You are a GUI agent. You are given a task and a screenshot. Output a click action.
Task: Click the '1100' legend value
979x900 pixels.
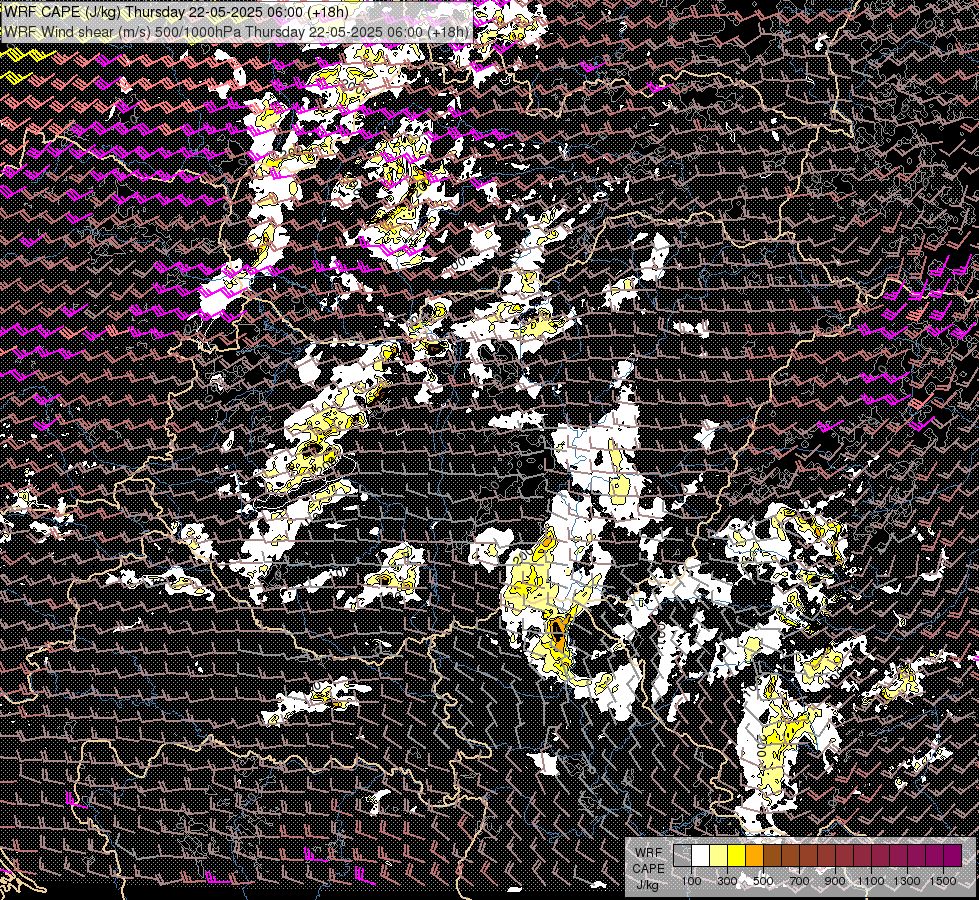871,881
